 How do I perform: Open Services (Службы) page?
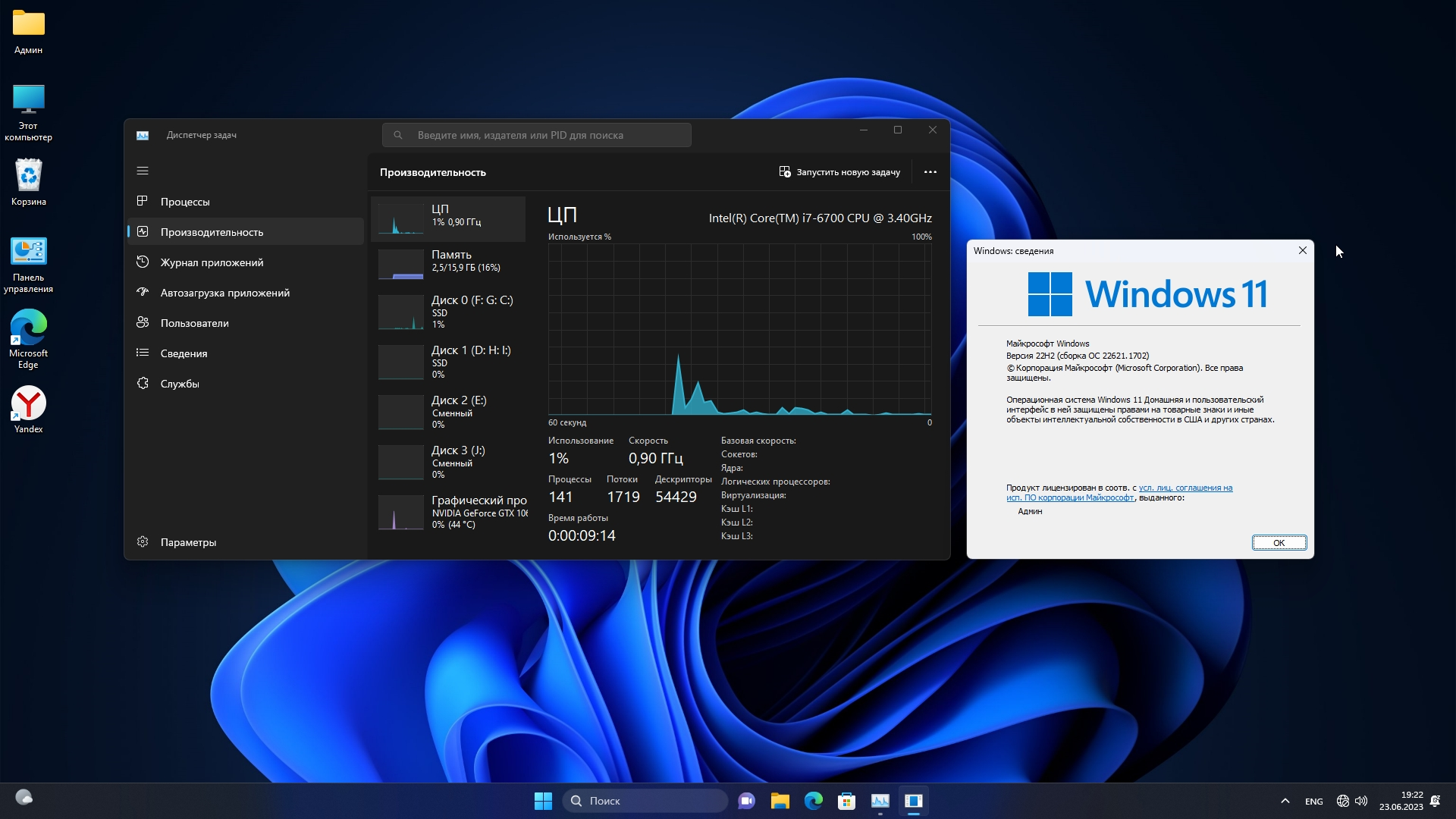point(180,384)
